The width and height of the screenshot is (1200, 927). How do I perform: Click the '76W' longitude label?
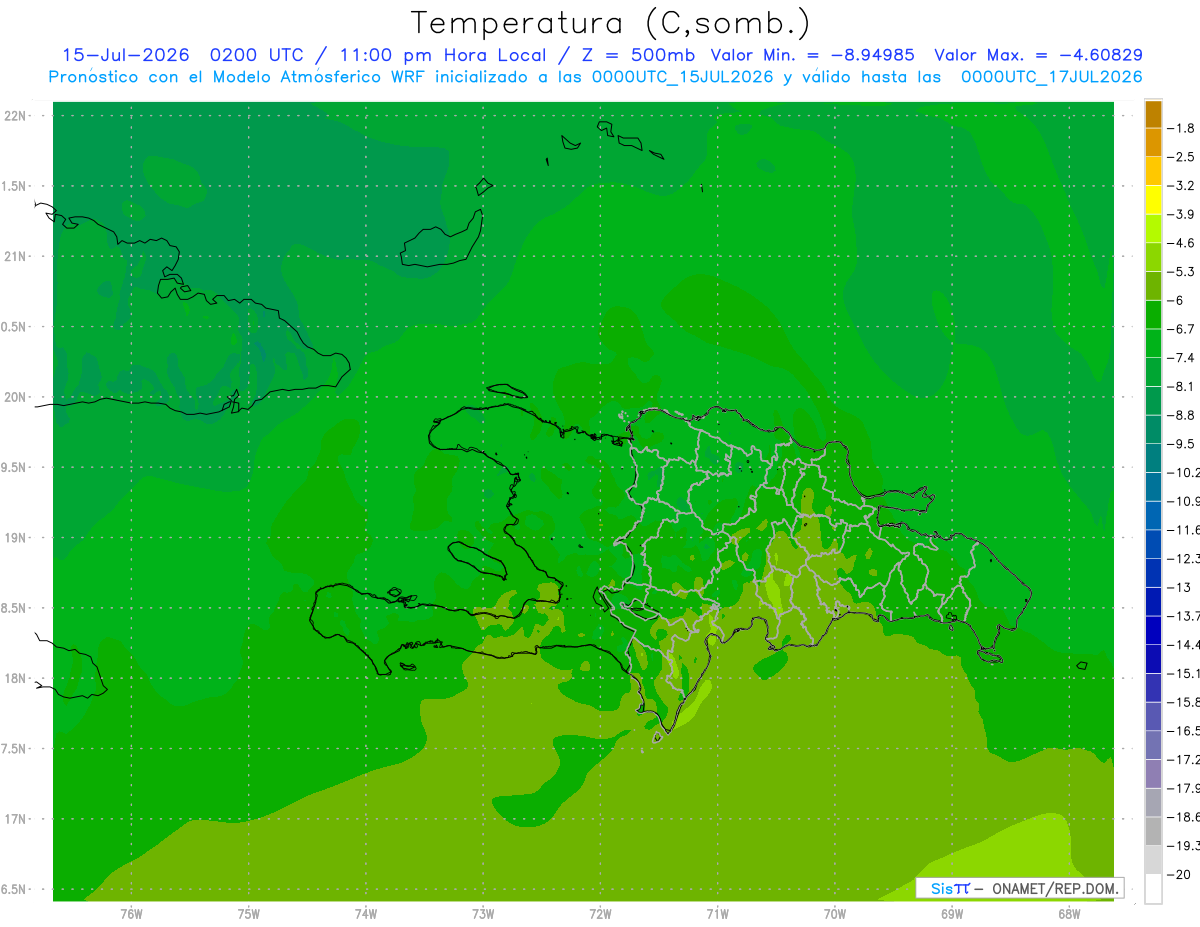click(x=131, y=914)
